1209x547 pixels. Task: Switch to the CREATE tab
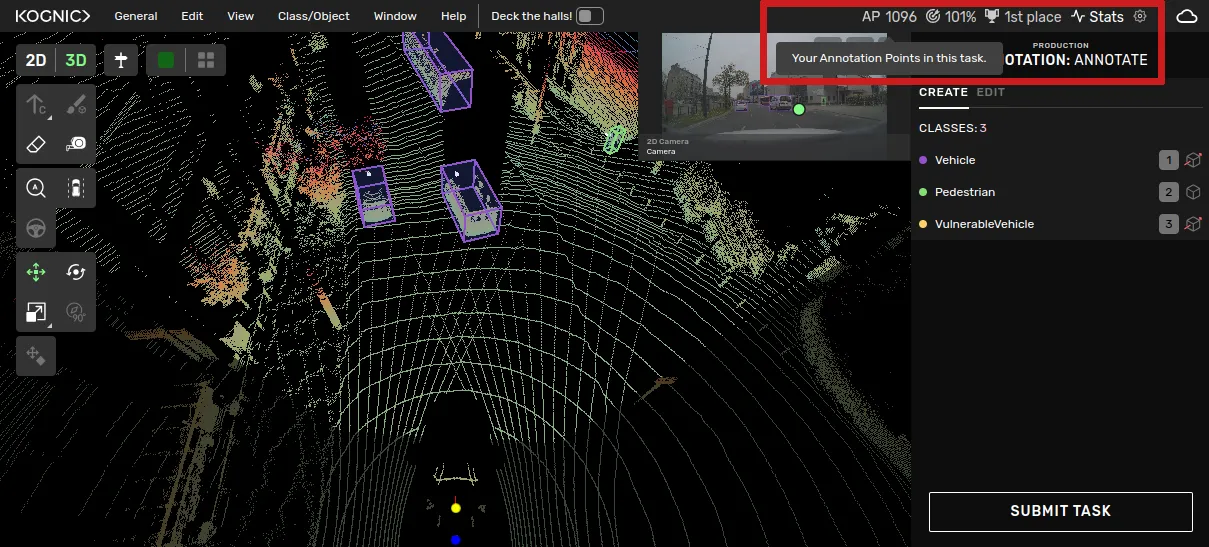[943, 92]
